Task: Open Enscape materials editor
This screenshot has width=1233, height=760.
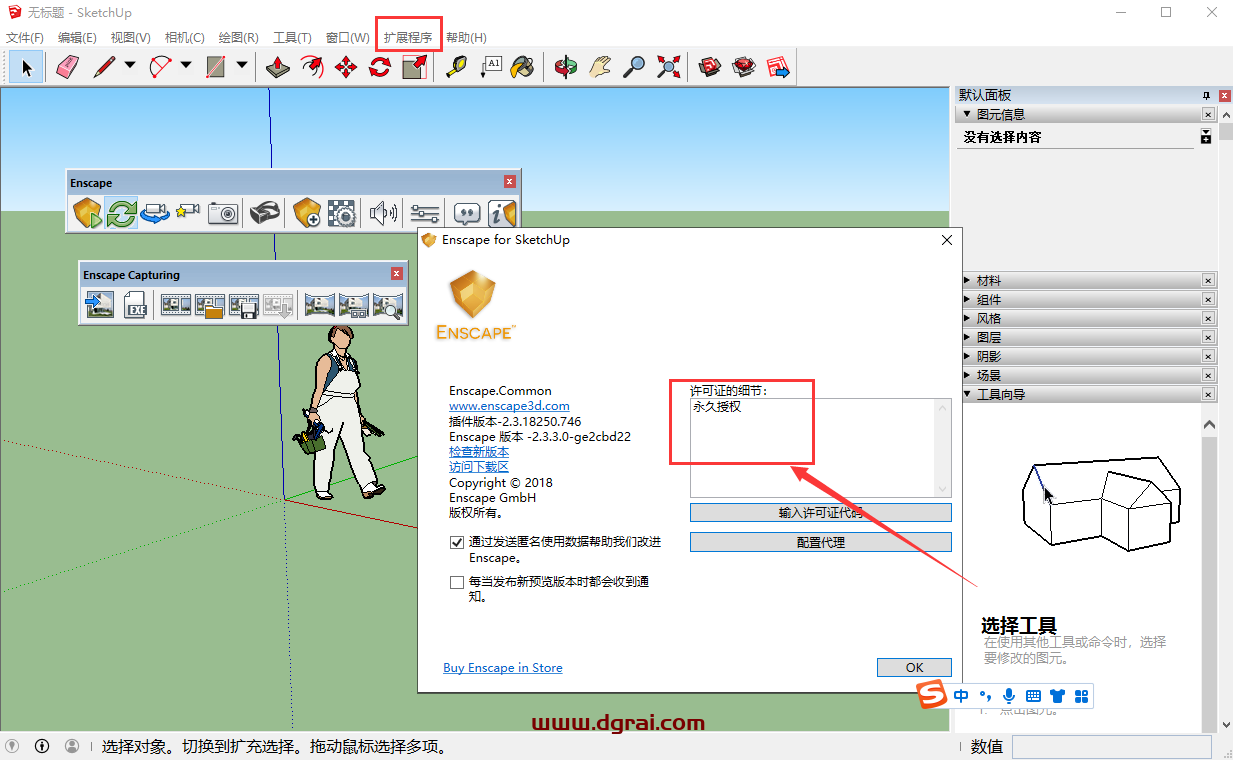Action: point(341,212)
